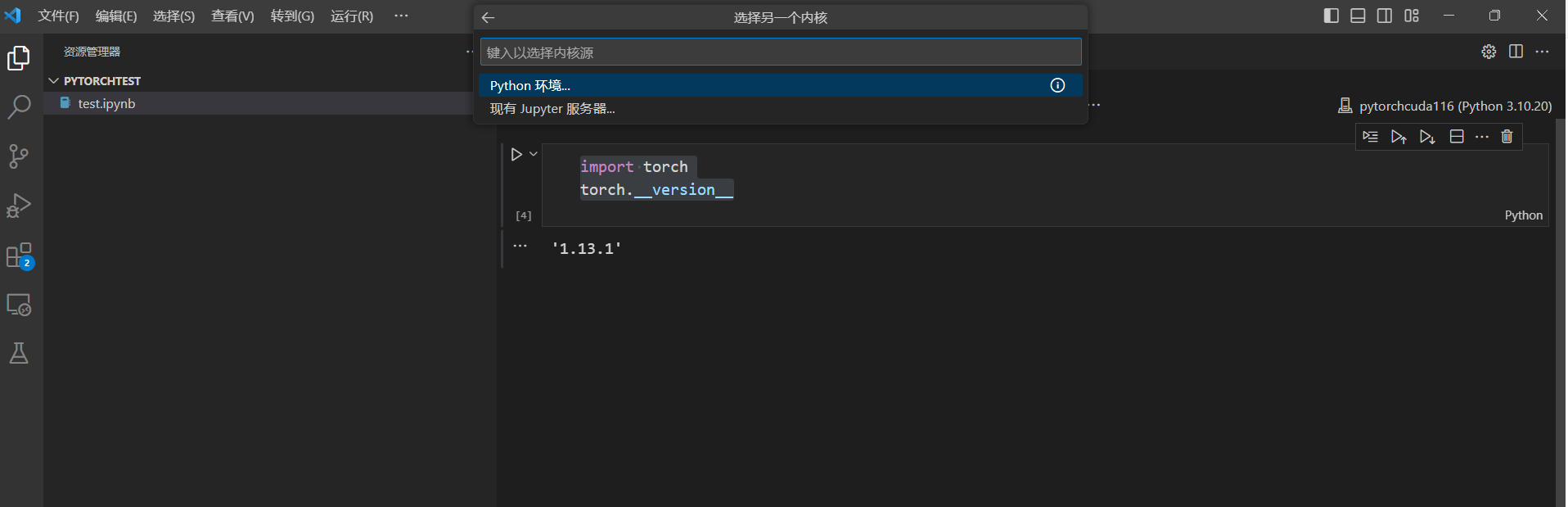Open Run and Debug view
1568x507 pixels.
pos(19,206)
